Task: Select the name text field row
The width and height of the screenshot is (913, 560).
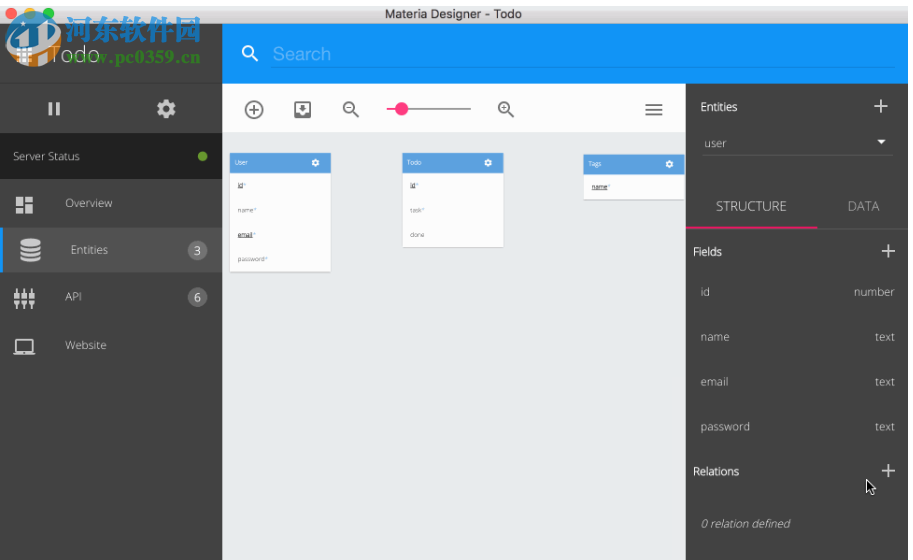Action: click(x=797, y=336)
